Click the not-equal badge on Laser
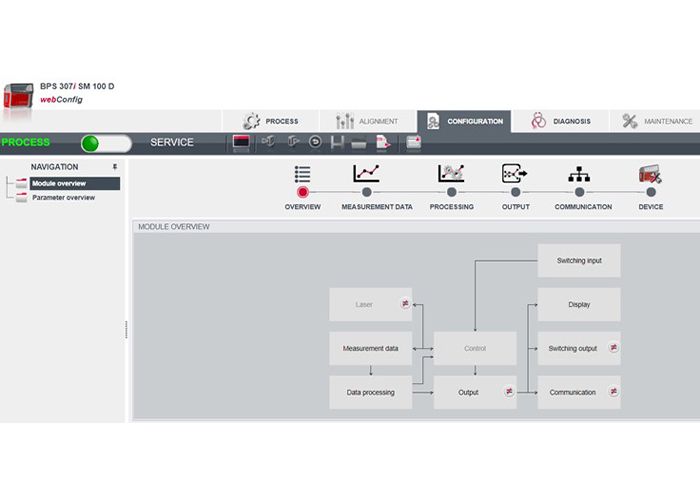 (405, 304)
